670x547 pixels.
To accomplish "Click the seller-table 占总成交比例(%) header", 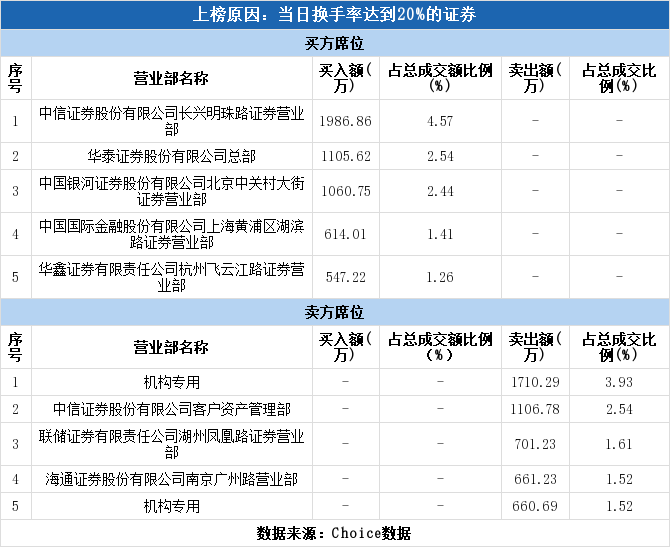I will [x=619, y=347].
